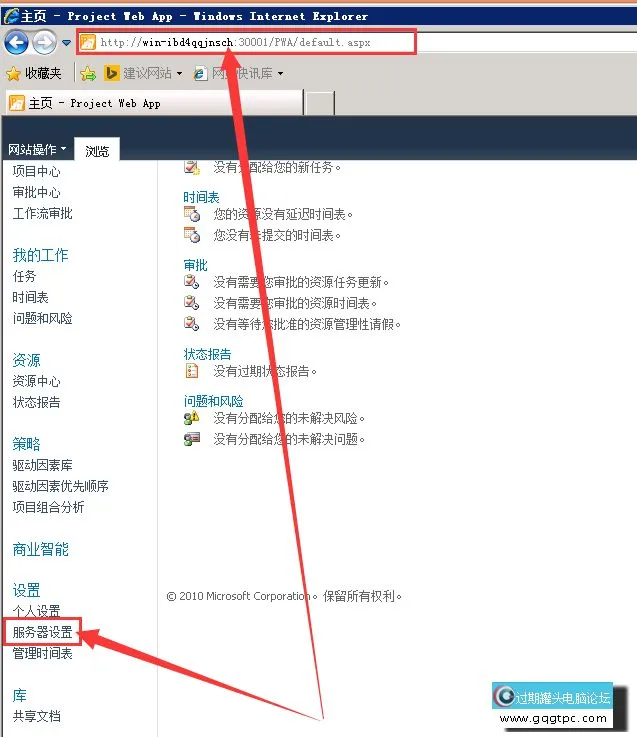Click the Internet Explorer title bar icon
The width and height of the screenshot is (637, 737).
tap(11, 16)
